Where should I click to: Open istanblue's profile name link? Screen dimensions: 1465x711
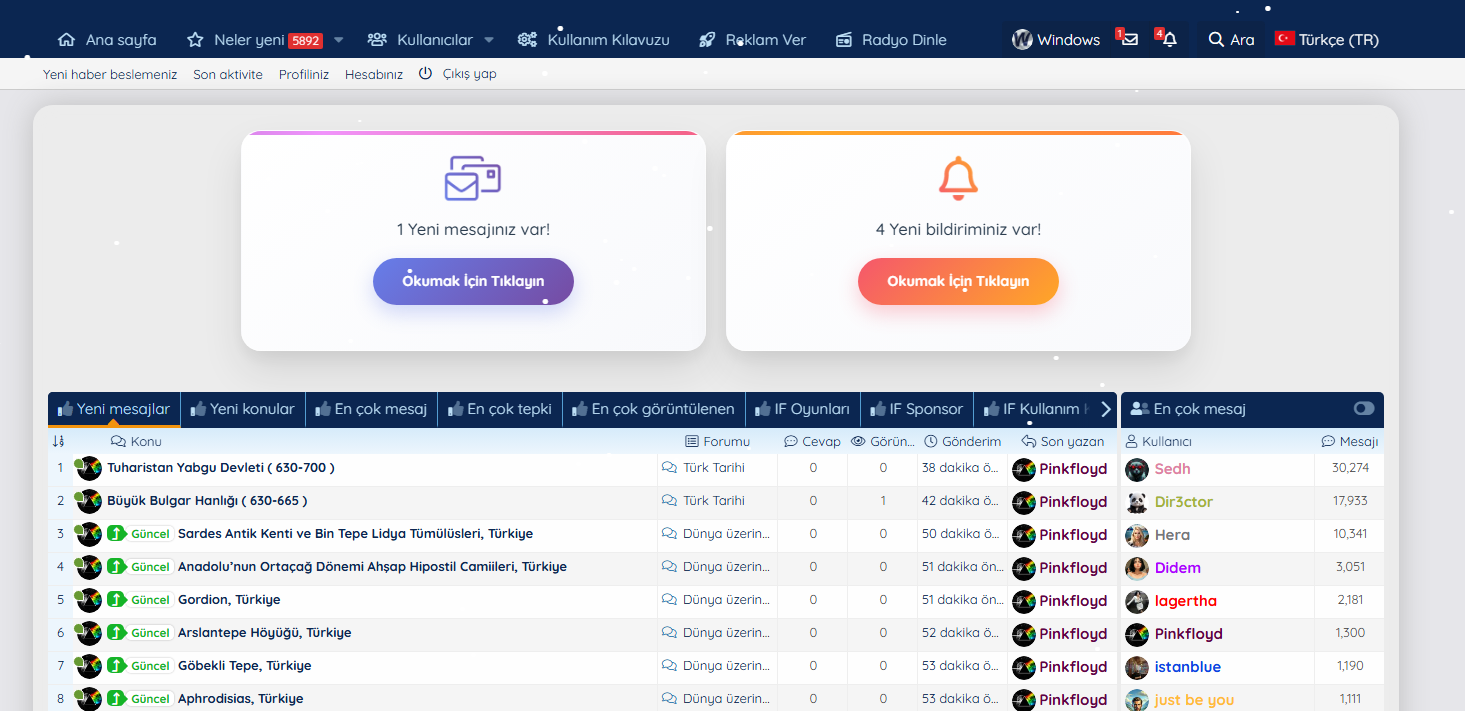pos(1188,667)
